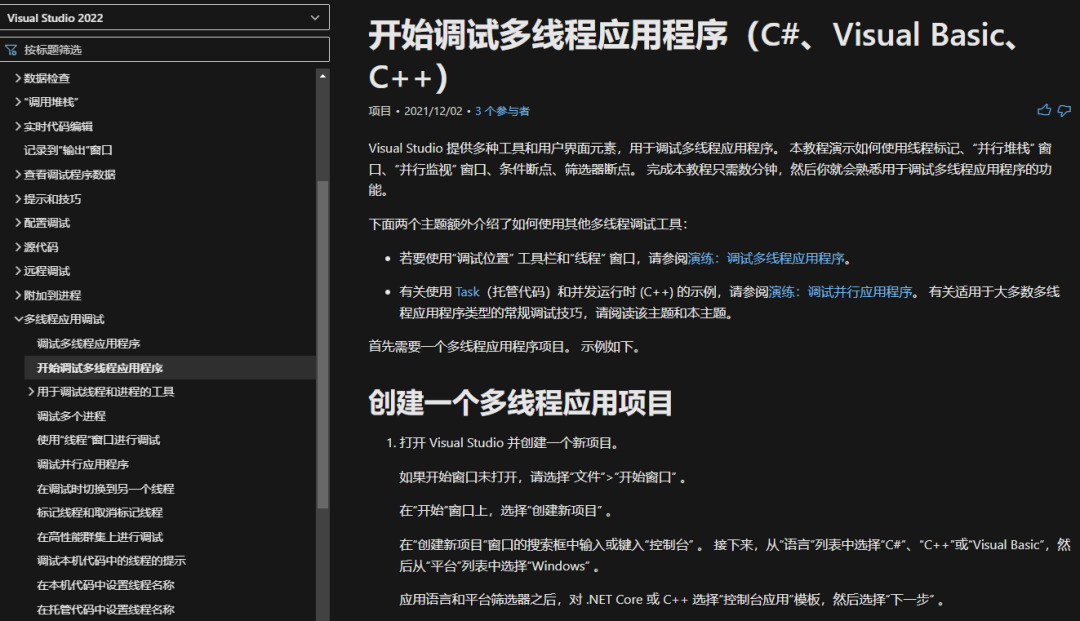This screenshot has width=1080, height=621.
Task: Click the main article title heading
Action: click(x=694, y=55)
